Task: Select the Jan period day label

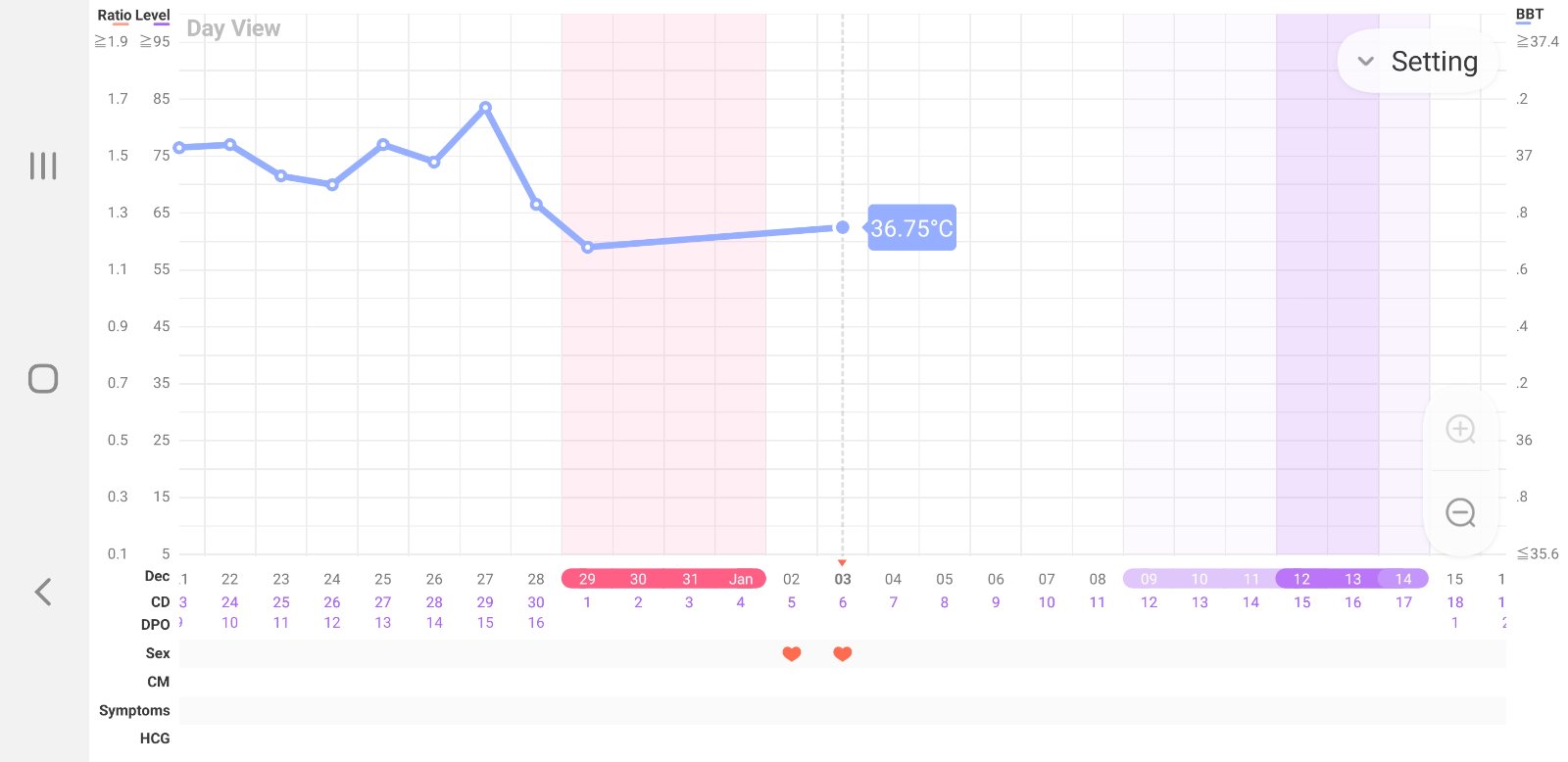Action: [741, 579]
